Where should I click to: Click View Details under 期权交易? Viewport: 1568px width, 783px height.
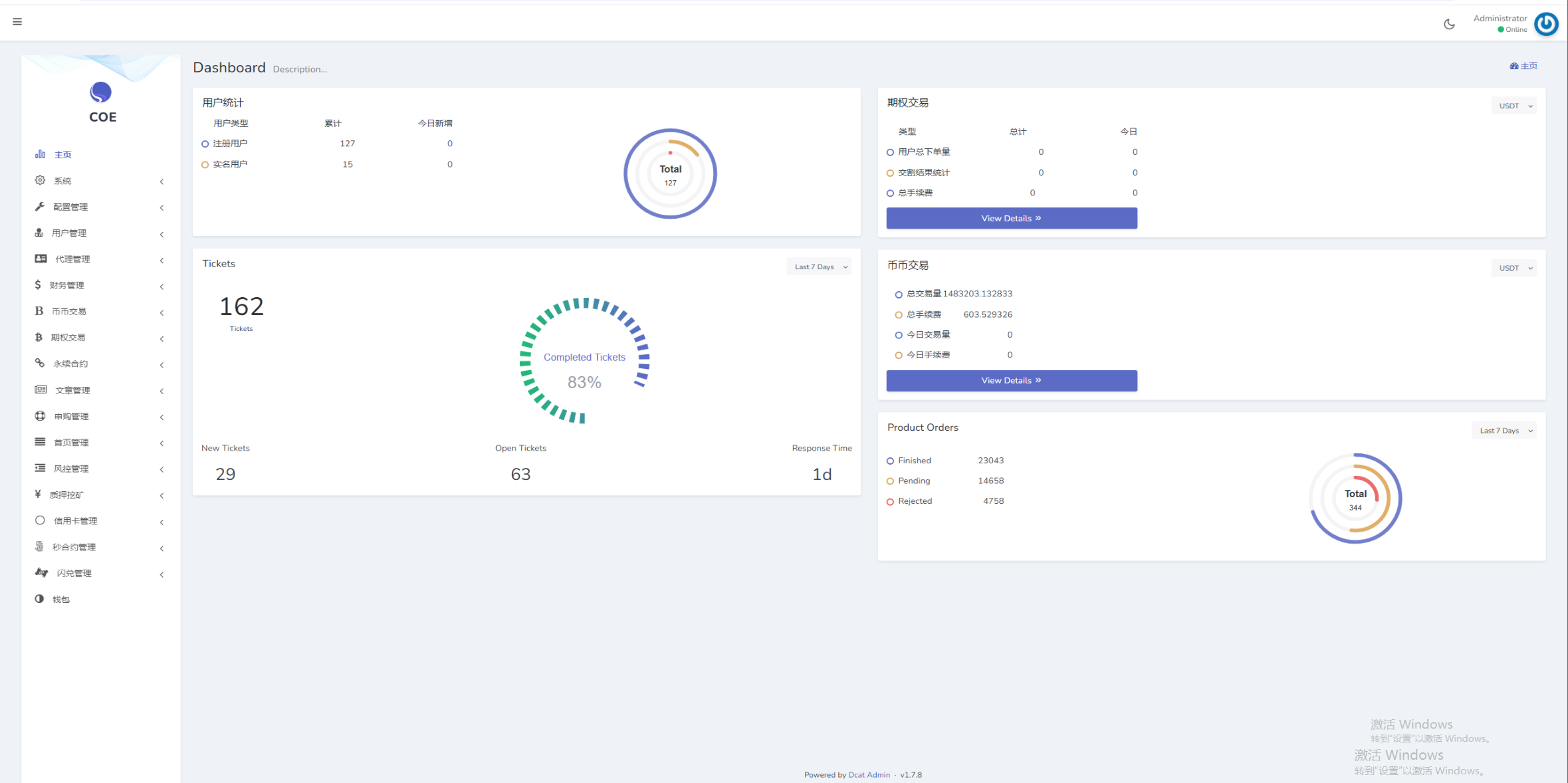click(x=1012, y=218)
